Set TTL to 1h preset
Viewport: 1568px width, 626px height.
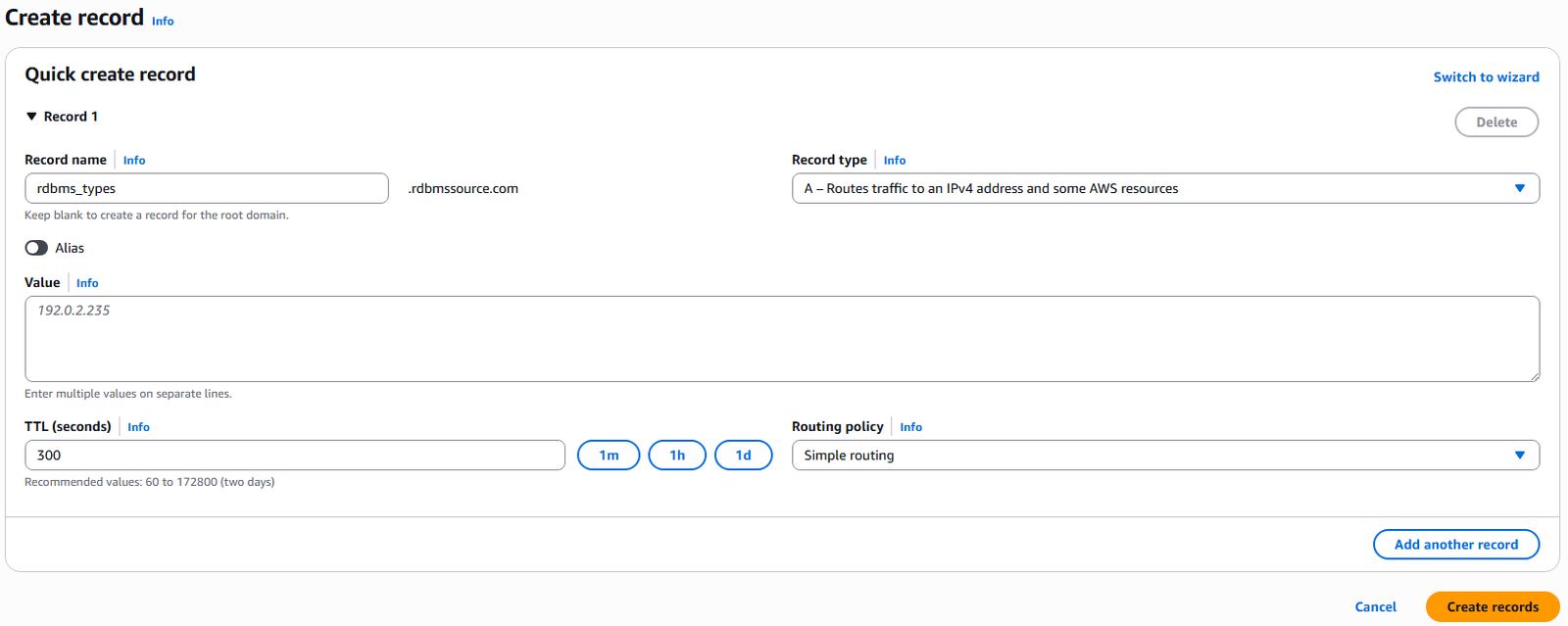click(x=677, y=455)
